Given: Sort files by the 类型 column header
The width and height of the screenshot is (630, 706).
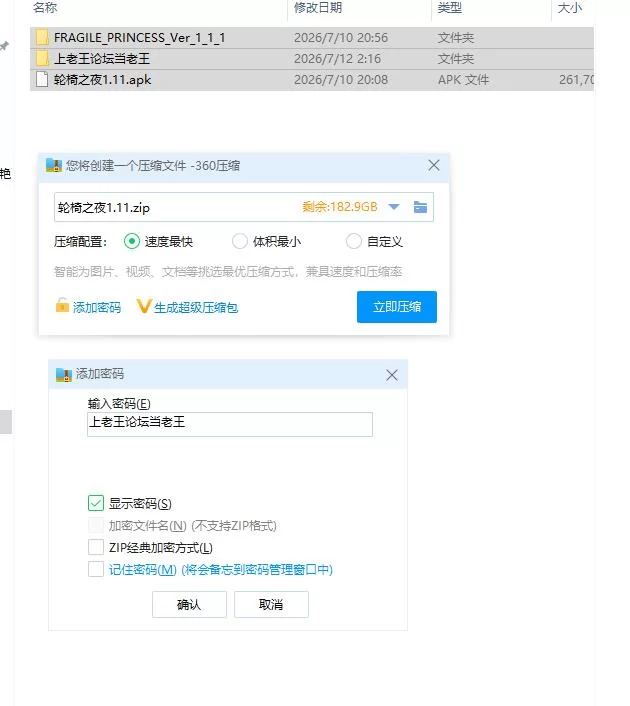Looking at the screenshot, I should point(449,8).
